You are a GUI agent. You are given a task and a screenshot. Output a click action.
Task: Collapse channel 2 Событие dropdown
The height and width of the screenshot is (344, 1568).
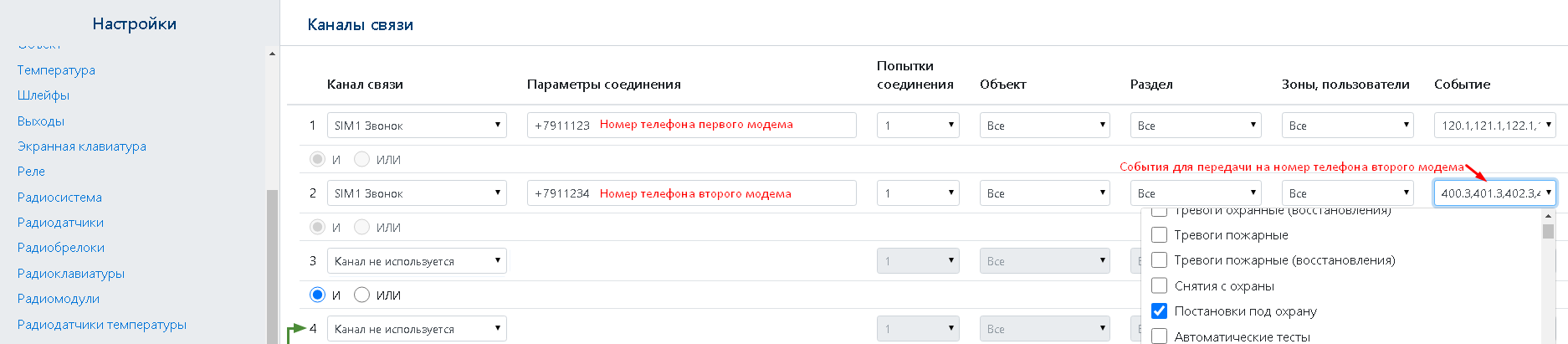point(1495,193)
